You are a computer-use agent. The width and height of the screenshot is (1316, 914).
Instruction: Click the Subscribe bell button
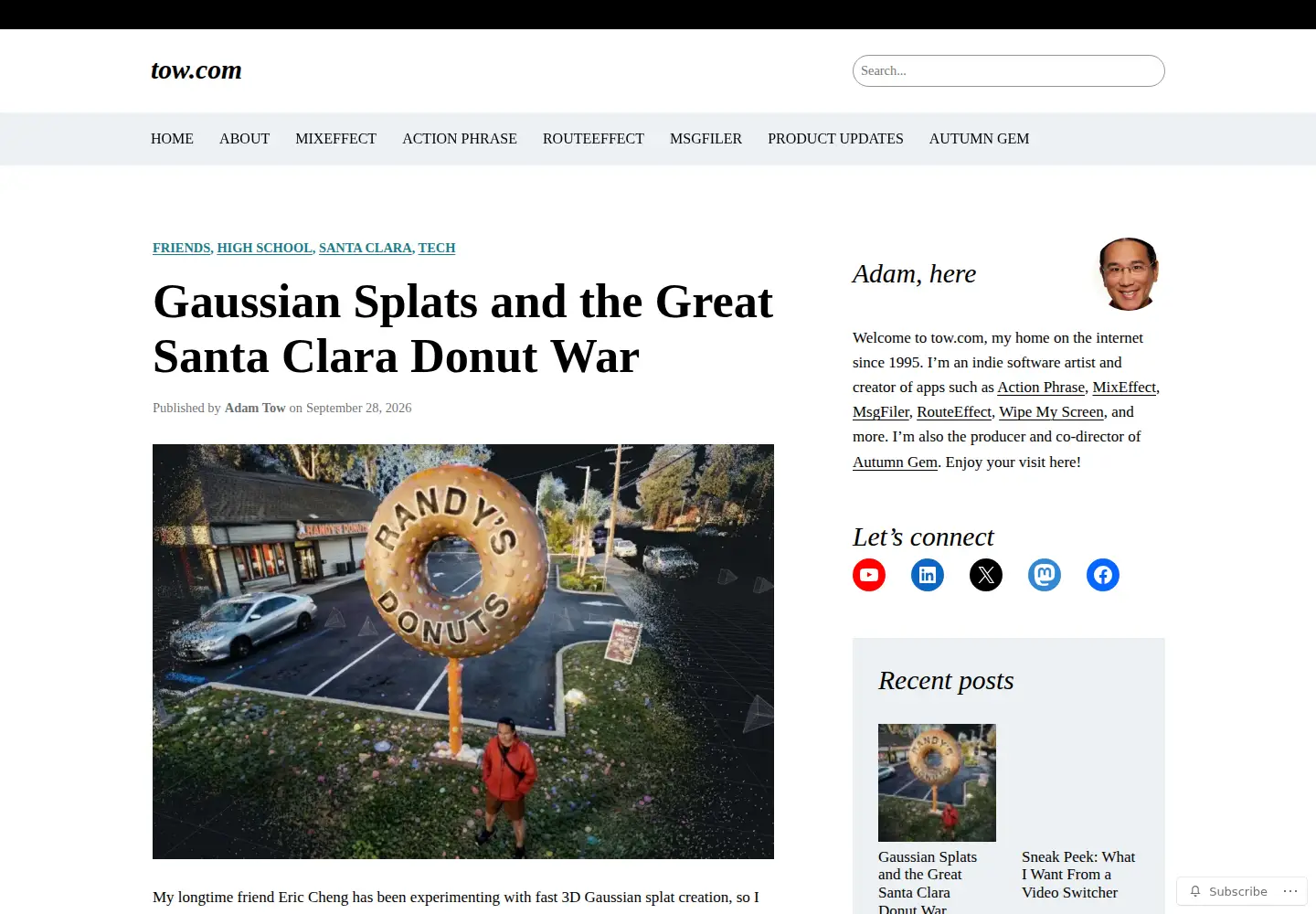point(1228,891)
